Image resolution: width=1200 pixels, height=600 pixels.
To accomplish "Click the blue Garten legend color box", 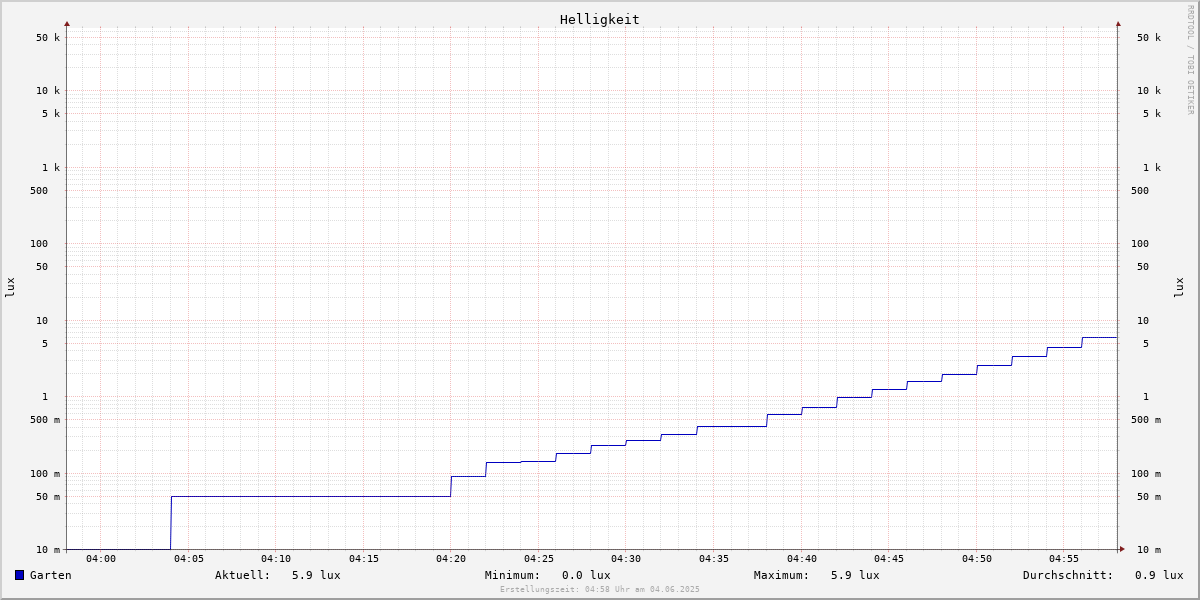I will (x=19, y=575).
